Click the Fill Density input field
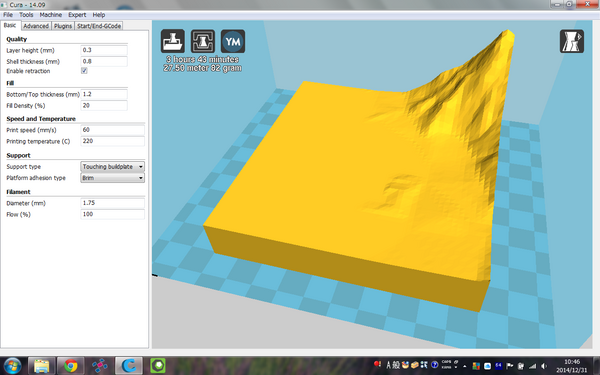600x375 pixels. [104, 105]
